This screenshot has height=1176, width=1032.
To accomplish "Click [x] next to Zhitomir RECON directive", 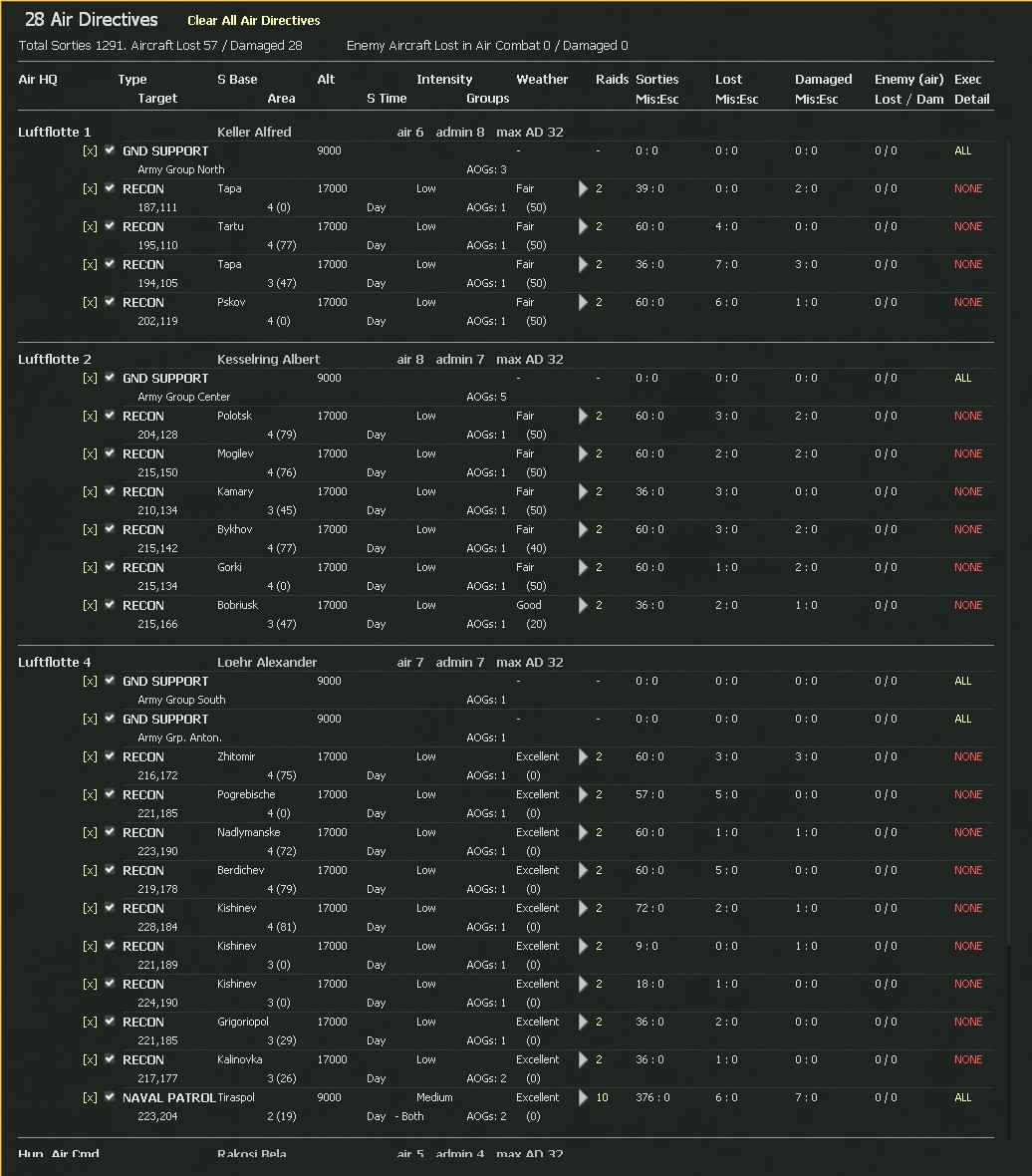I will click(90, 757).
